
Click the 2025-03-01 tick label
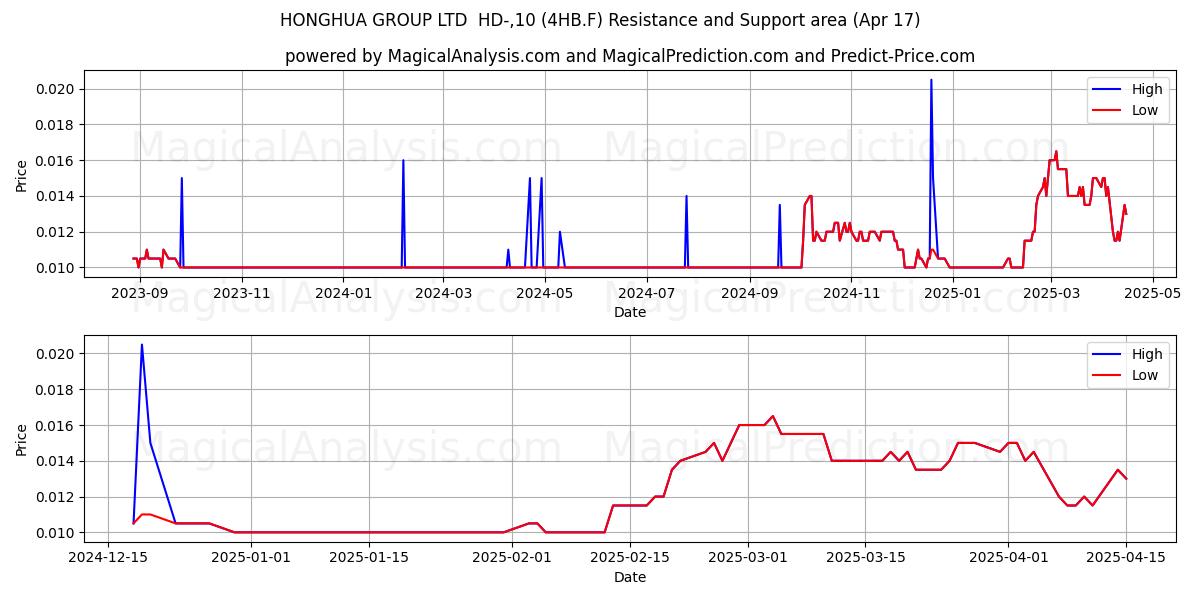pos(748,558)
